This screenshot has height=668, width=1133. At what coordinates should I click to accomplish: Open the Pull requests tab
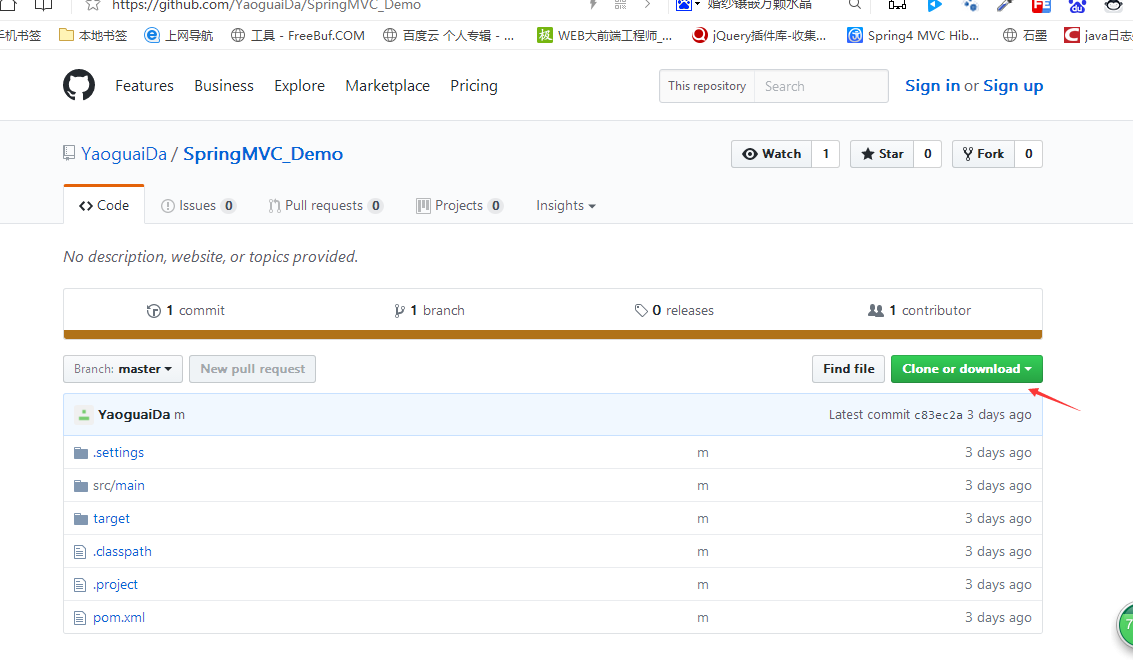324,206
